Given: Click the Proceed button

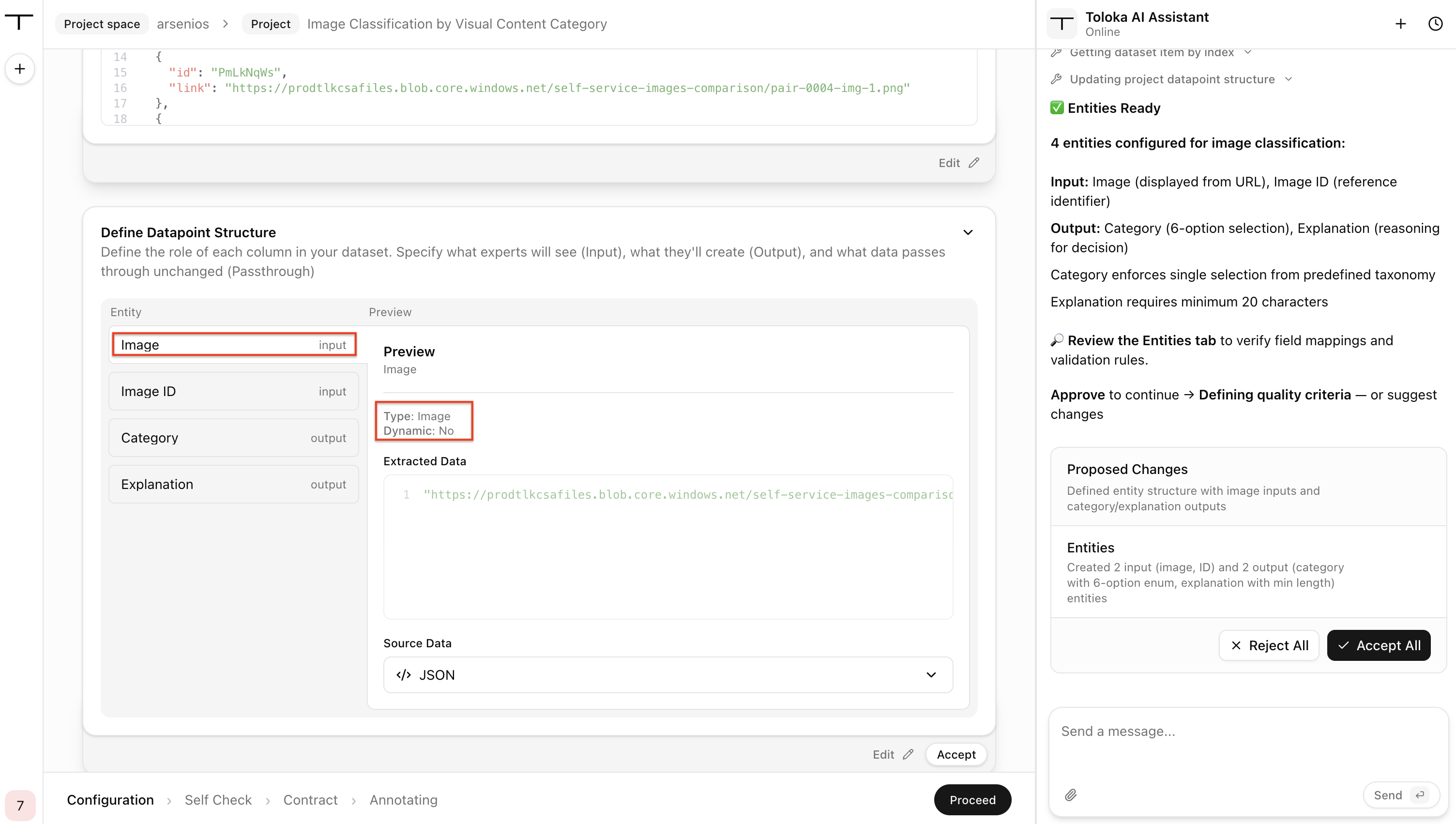Looking at the screenshot, I should point(972,800).
